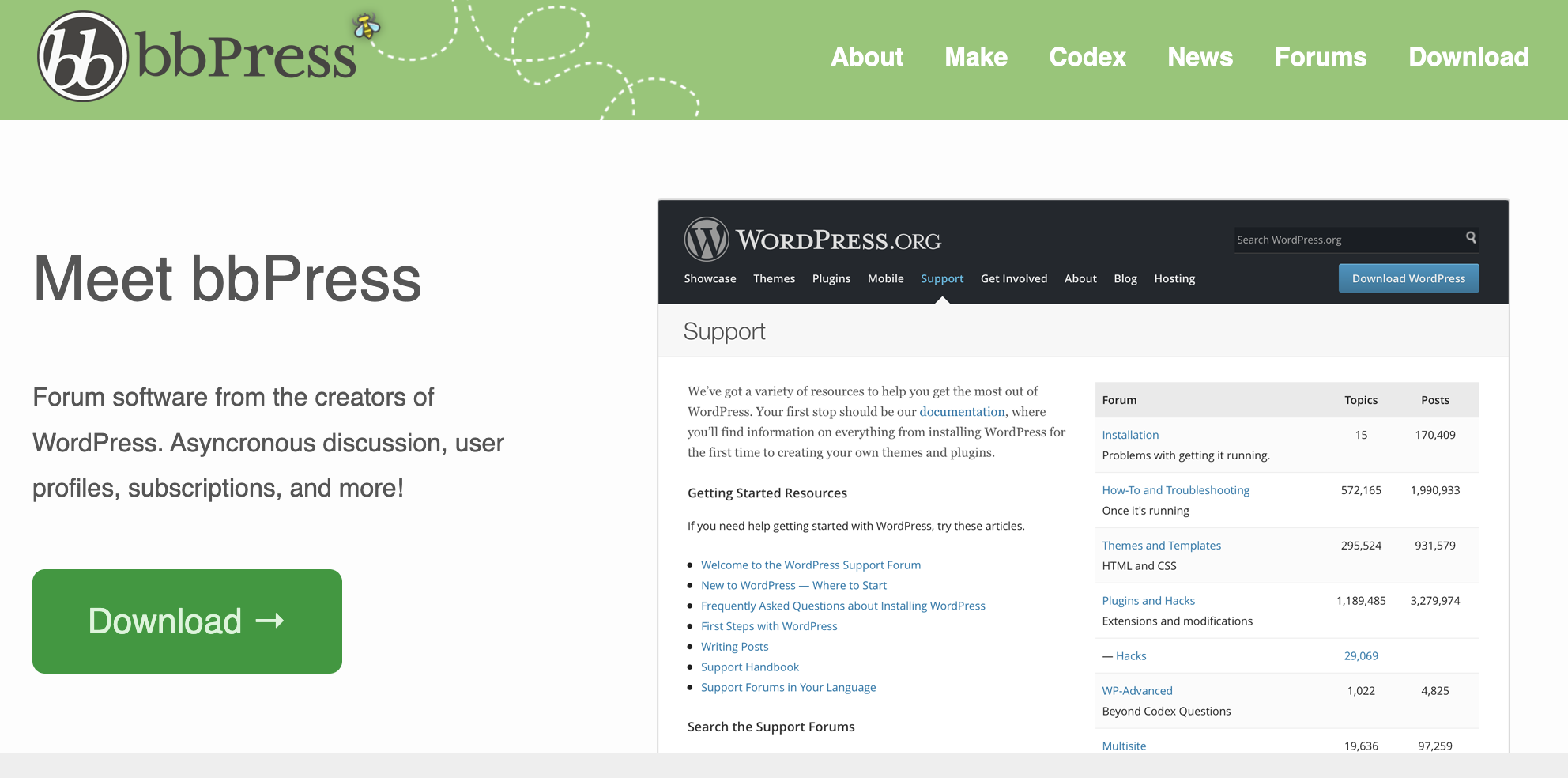Image resolution: width=1568 pixels, height=778 pixels.
Task: Select Showcase in WordPress.org nav
Action: click(x=710, y=278)
